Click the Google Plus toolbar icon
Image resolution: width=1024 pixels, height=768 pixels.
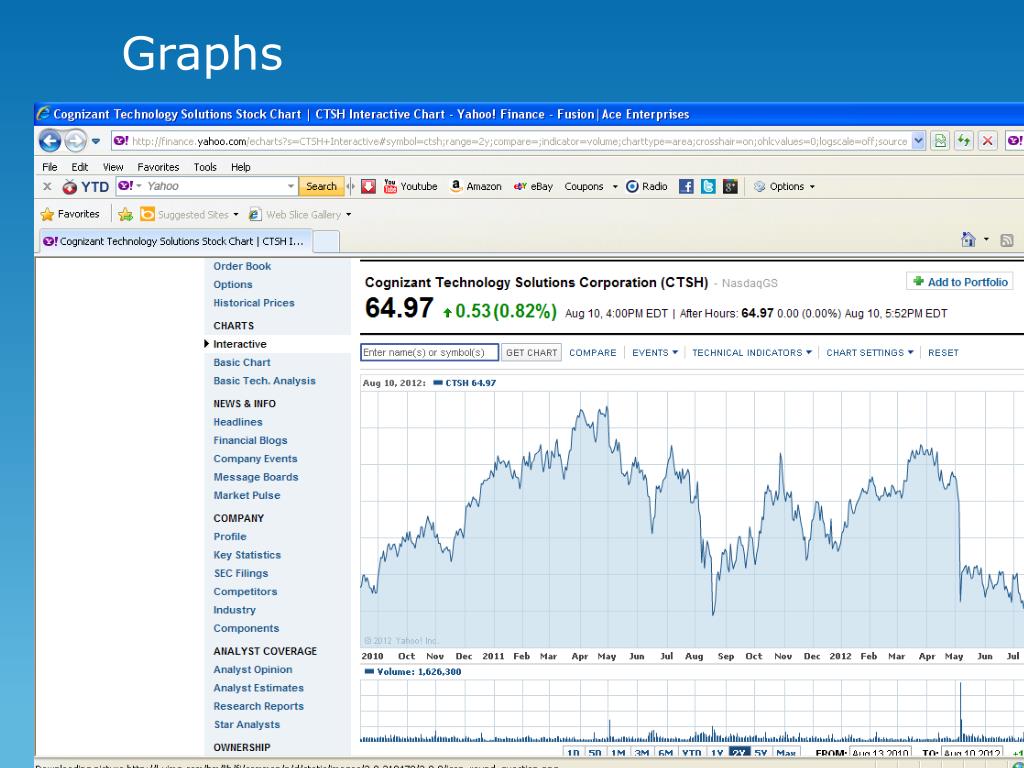730,187
